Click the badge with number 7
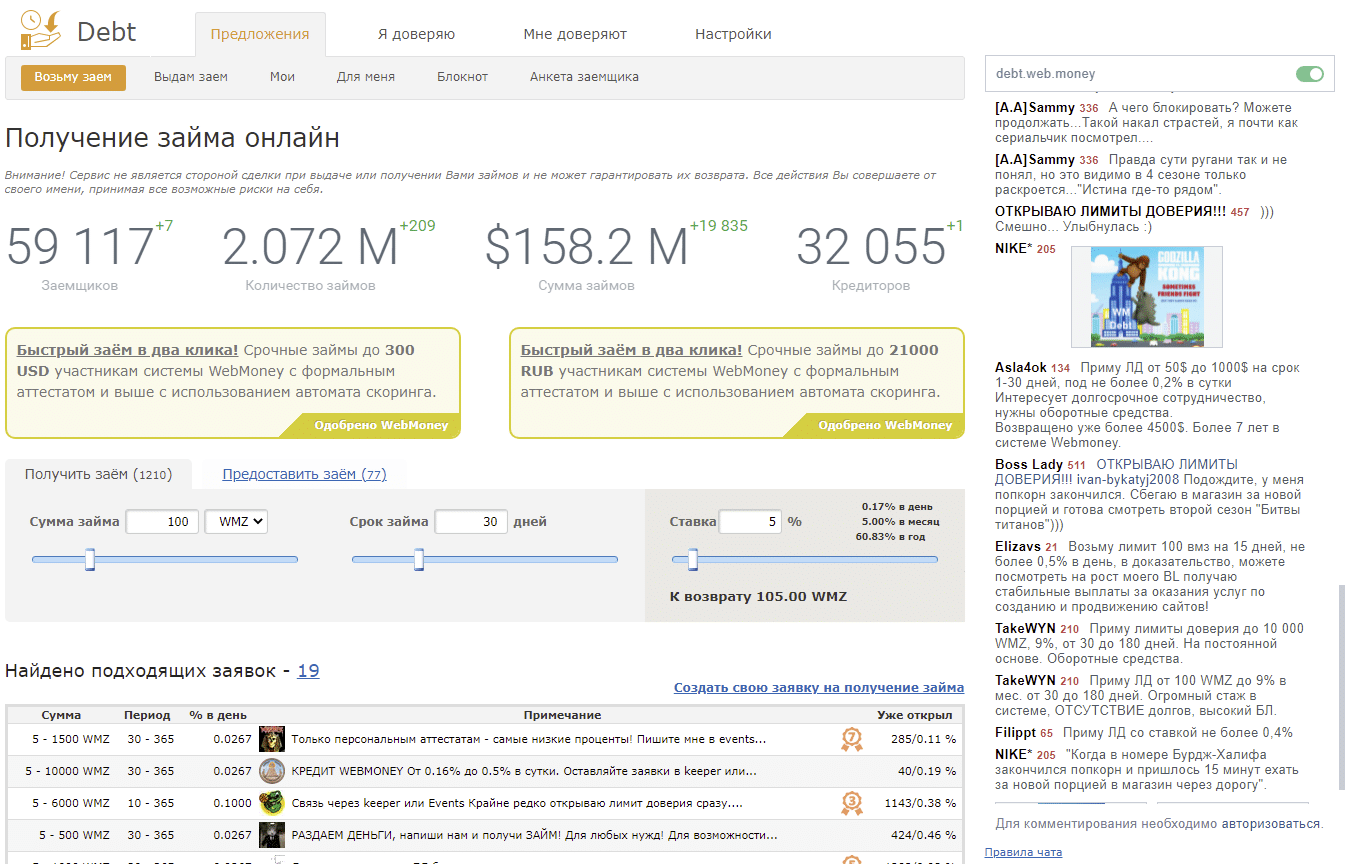The image size is (1346, 864). [851, 740]
